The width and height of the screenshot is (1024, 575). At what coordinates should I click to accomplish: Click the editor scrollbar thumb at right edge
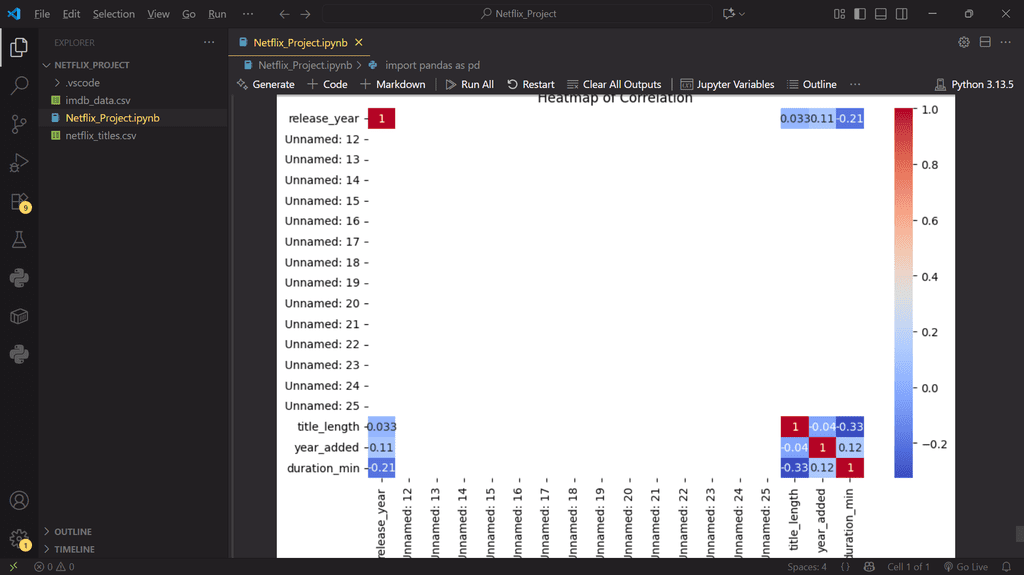pyautogui.click(x=1019, y=534)
